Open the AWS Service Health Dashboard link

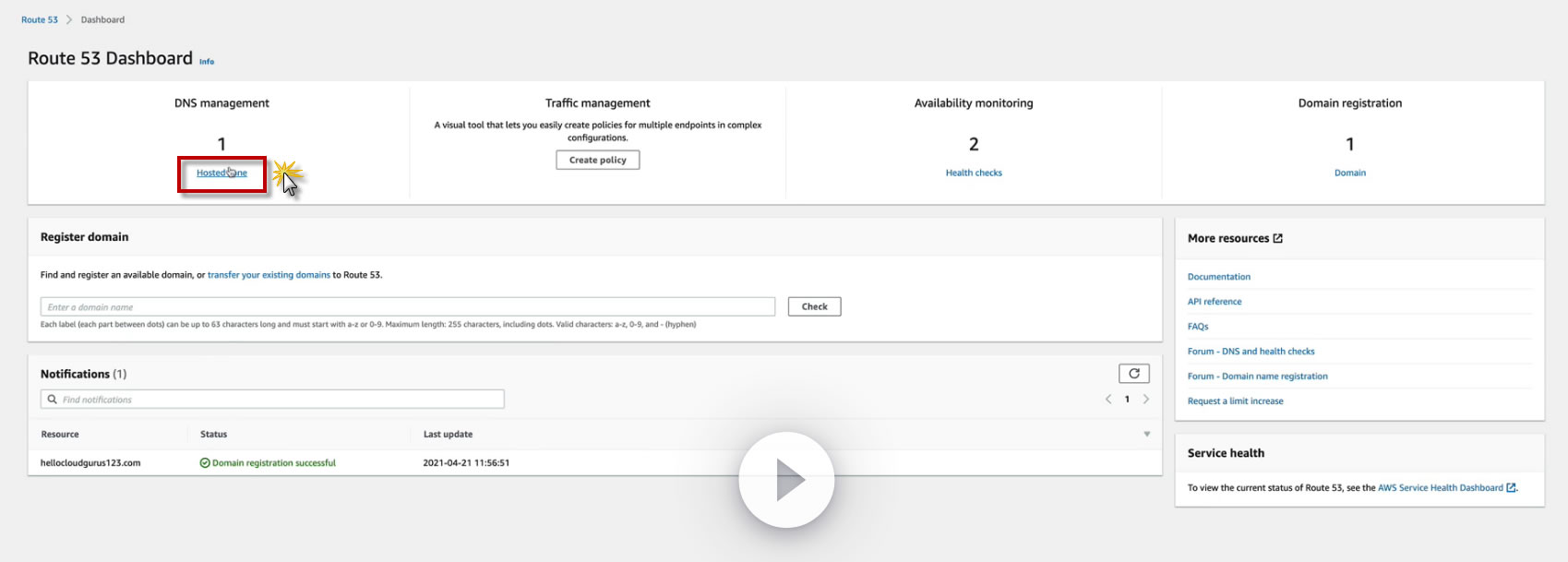(x=1441, y=488)
